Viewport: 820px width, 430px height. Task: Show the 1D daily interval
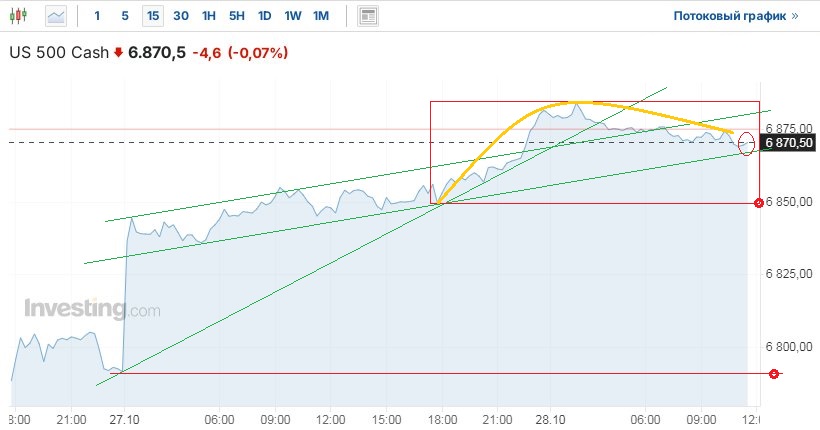click(264, 16)
